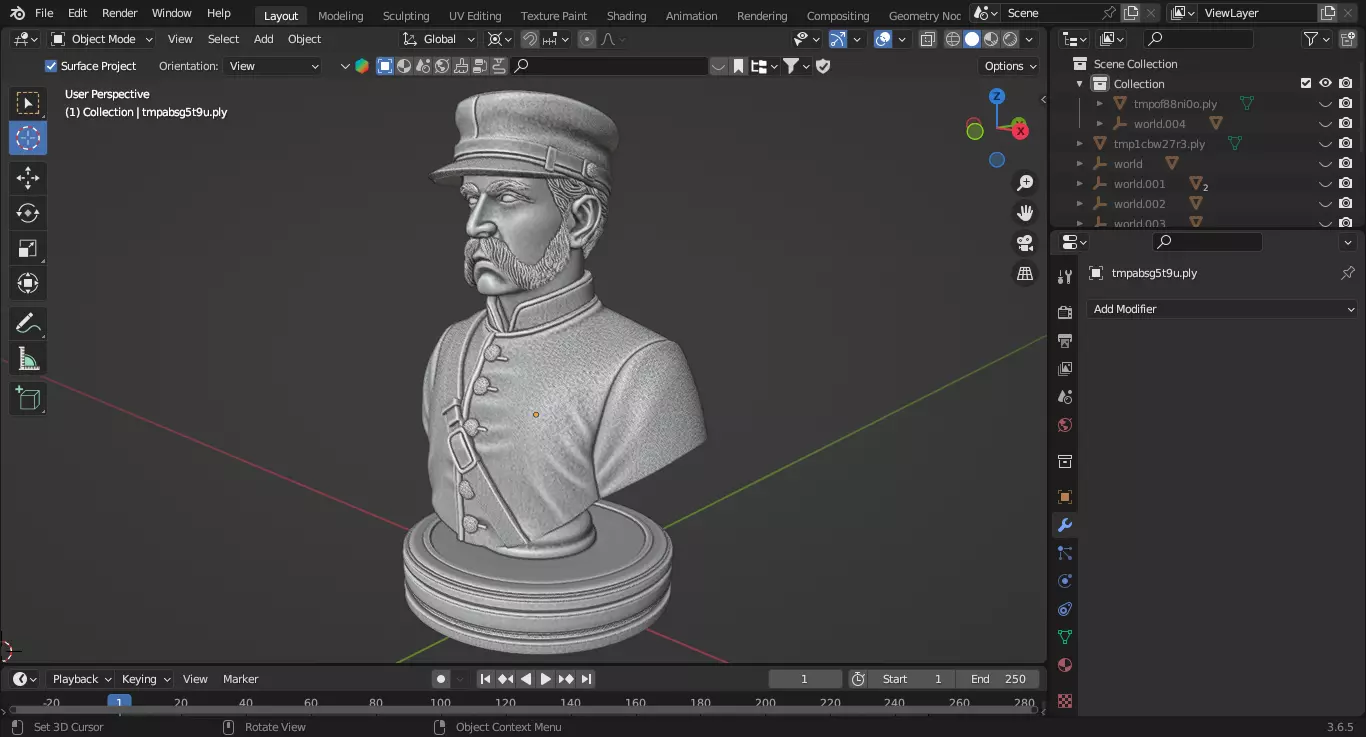Open the Physics properties tab
Viewport: 1366px width, 737px height.
tap(1065, 581)
